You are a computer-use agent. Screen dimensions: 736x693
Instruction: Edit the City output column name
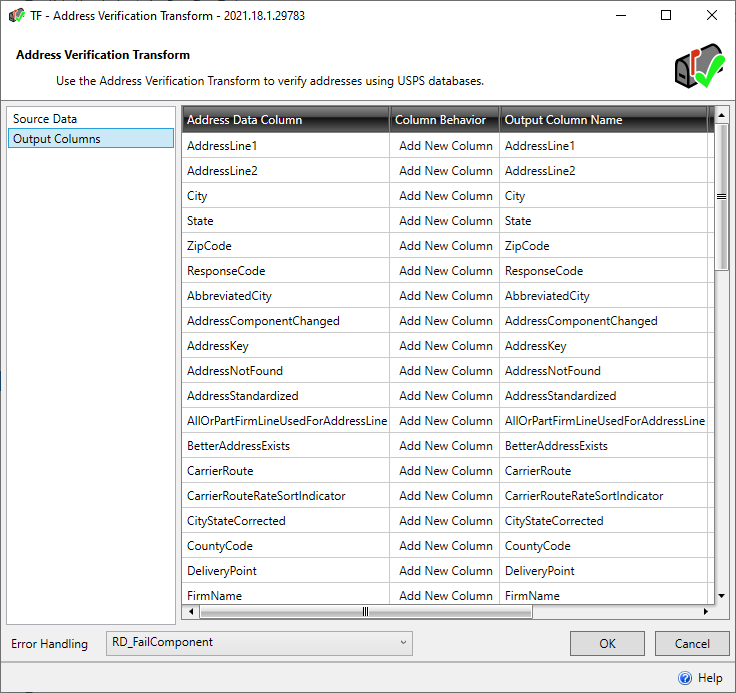[x=604, y=195]
